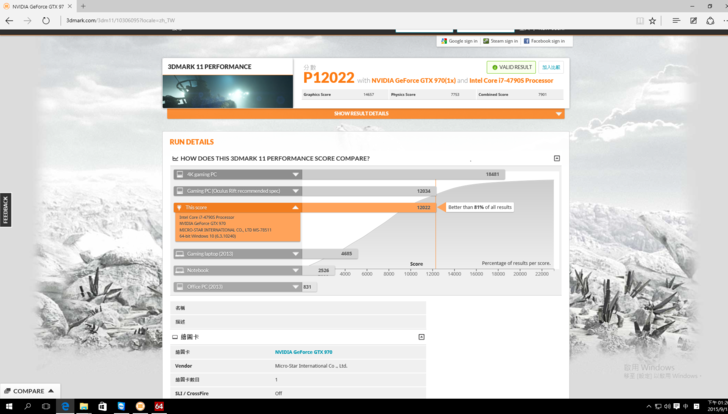Image resolution: width=728 pixels, height=414 pixels.
Task: Open the AIDA64 red 64 taskbar icon
Action: tap(159, 406)
